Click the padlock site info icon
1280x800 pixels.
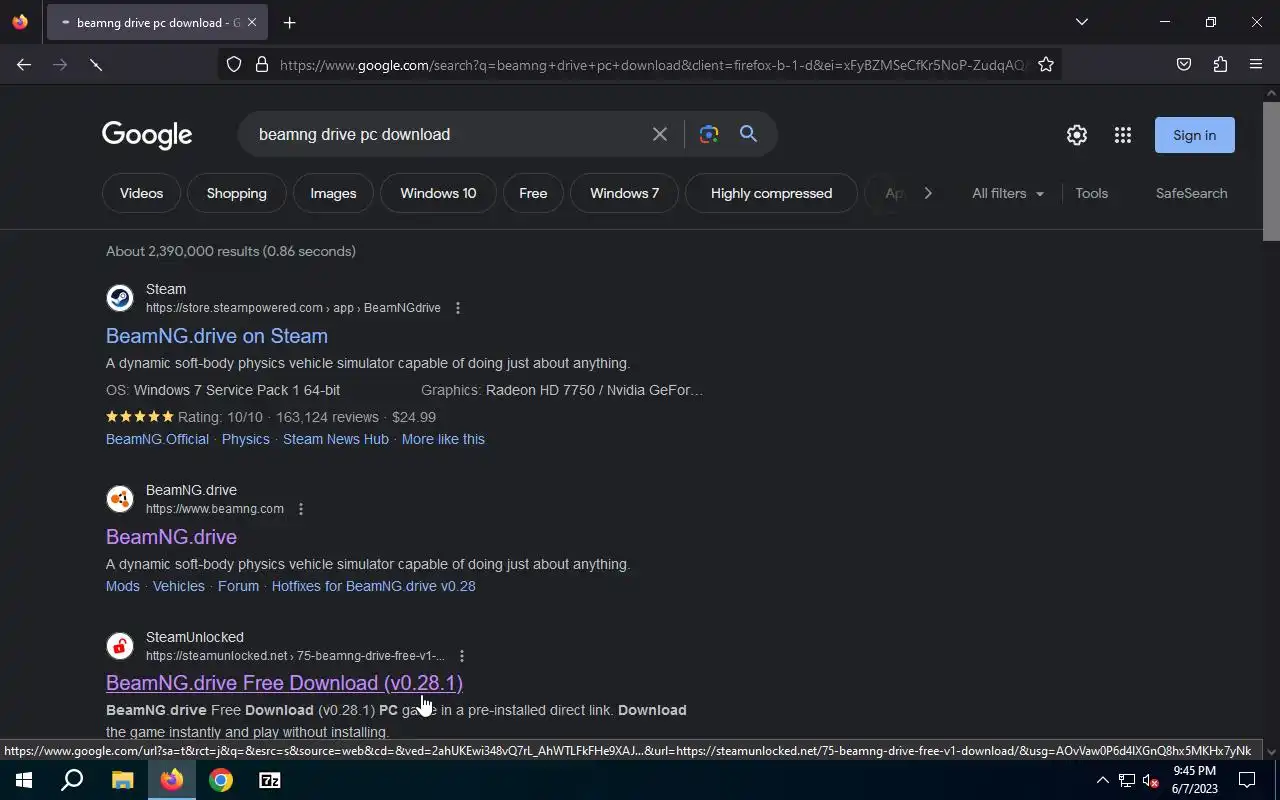tap(262, 64)
